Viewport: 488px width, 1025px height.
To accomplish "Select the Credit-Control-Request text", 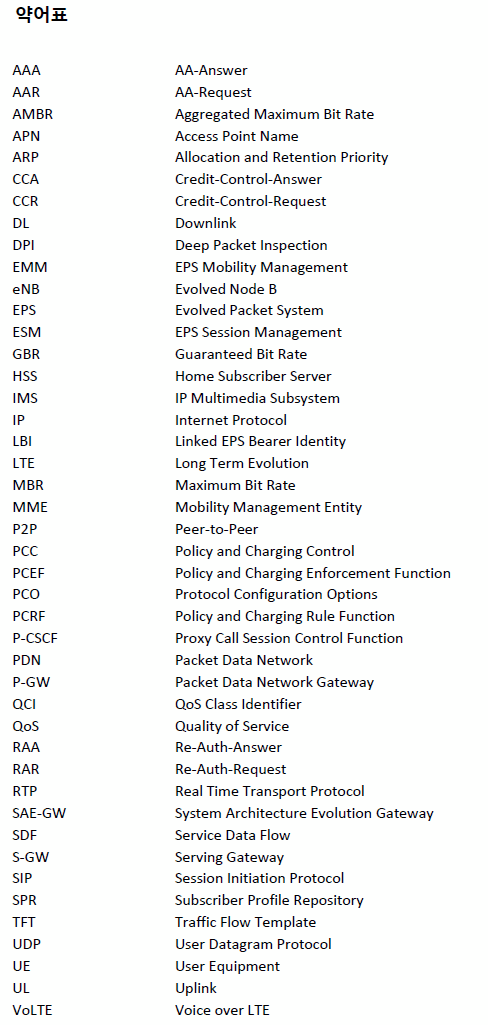I will point(250,201).
